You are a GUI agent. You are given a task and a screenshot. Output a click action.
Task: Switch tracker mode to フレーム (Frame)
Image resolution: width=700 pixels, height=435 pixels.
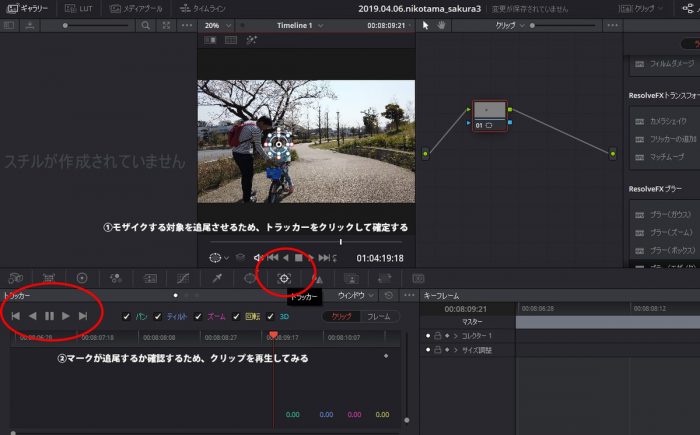pyautogui.click(x=379, y=317)
